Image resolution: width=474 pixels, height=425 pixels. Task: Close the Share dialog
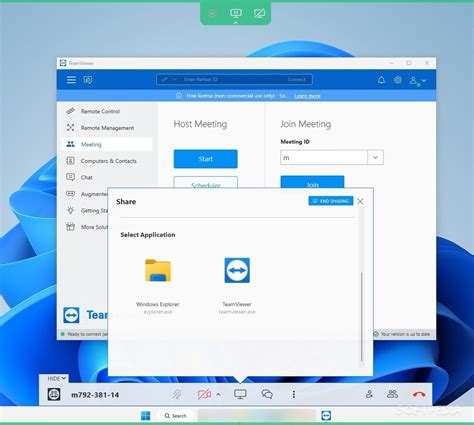pyautogui.click(x=360, y=201)
